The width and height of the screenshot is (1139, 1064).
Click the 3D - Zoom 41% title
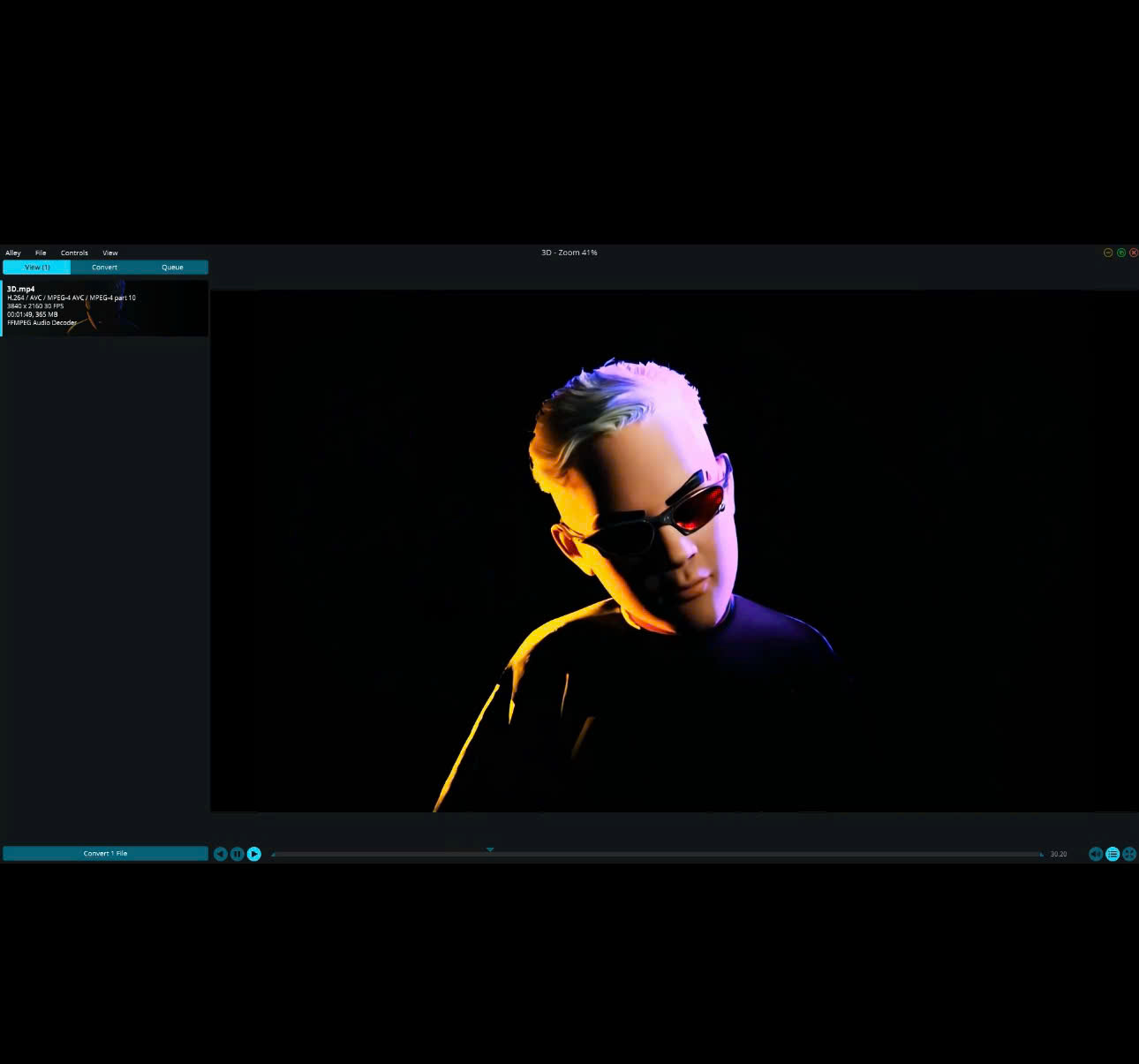569,253
